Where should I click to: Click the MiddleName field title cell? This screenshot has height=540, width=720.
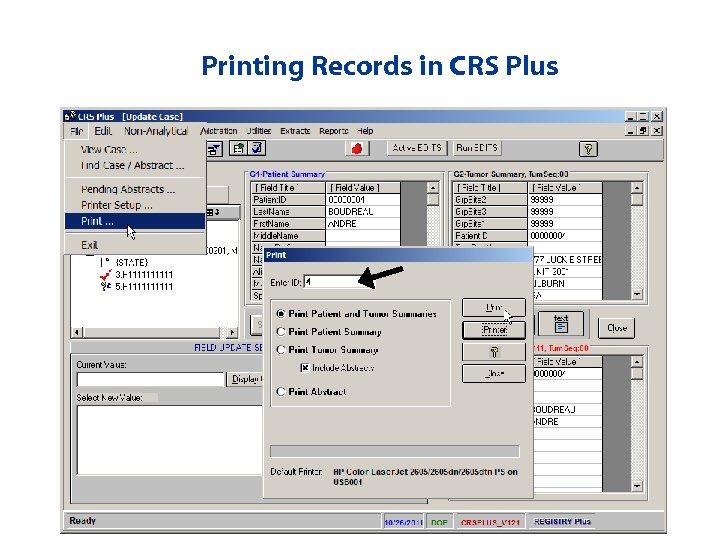pyautogui.click(x=288, y=236)
